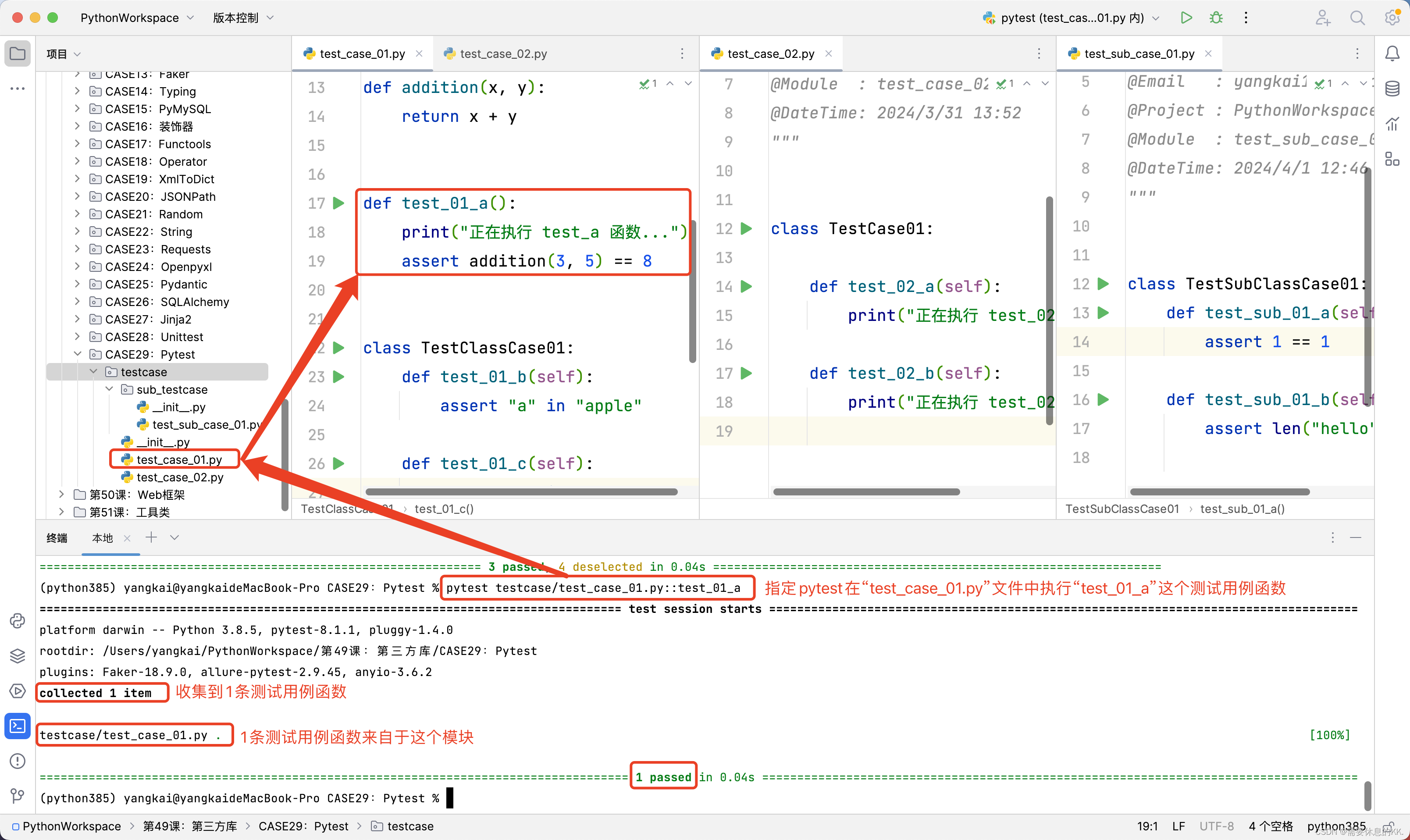Run test_01_c gutter icon at line 26
1410x840 pixels.
(338, 463)
